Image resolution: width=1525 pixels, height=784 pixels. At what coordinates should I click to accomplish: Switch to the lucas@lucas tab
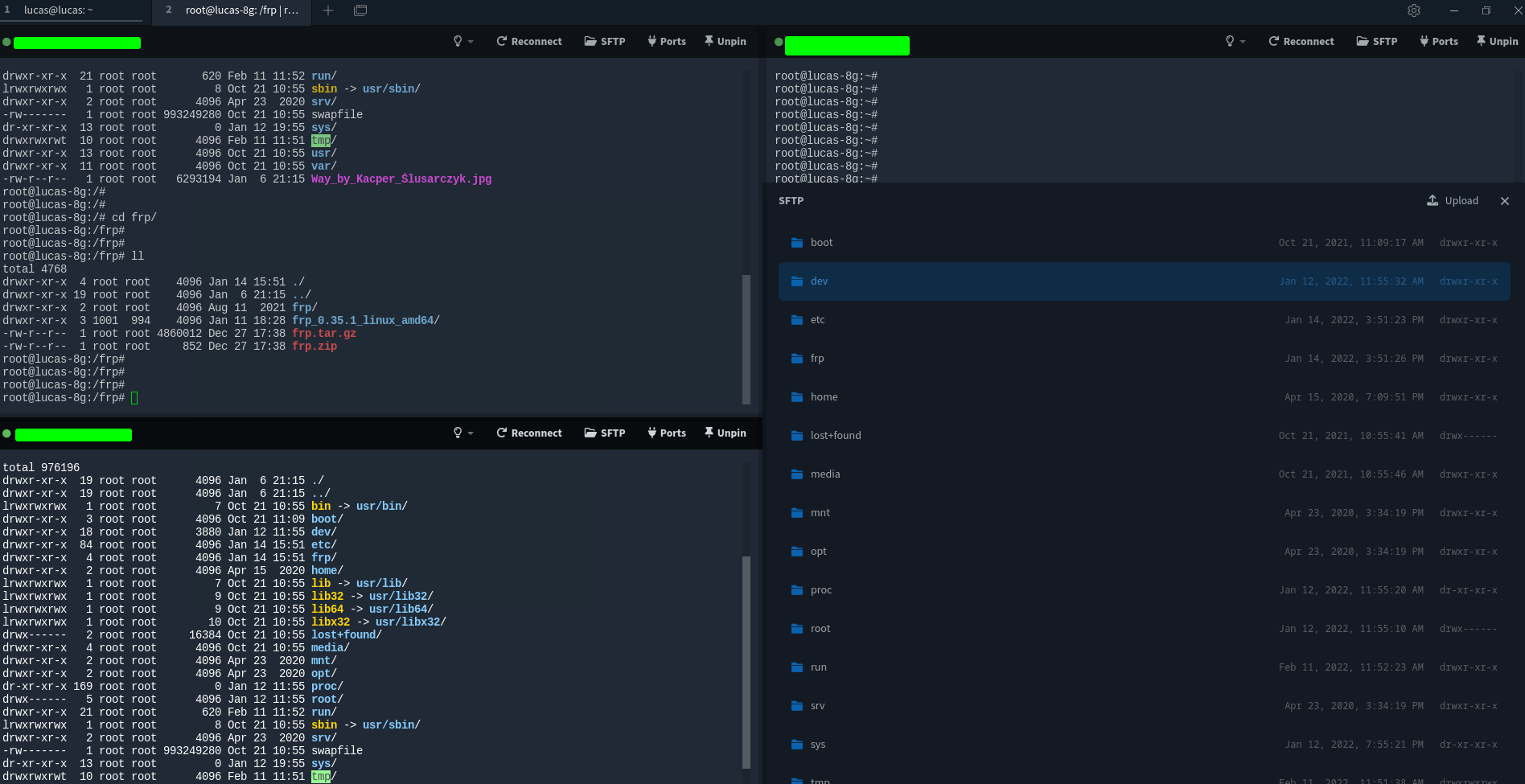(x=58, y=10)
